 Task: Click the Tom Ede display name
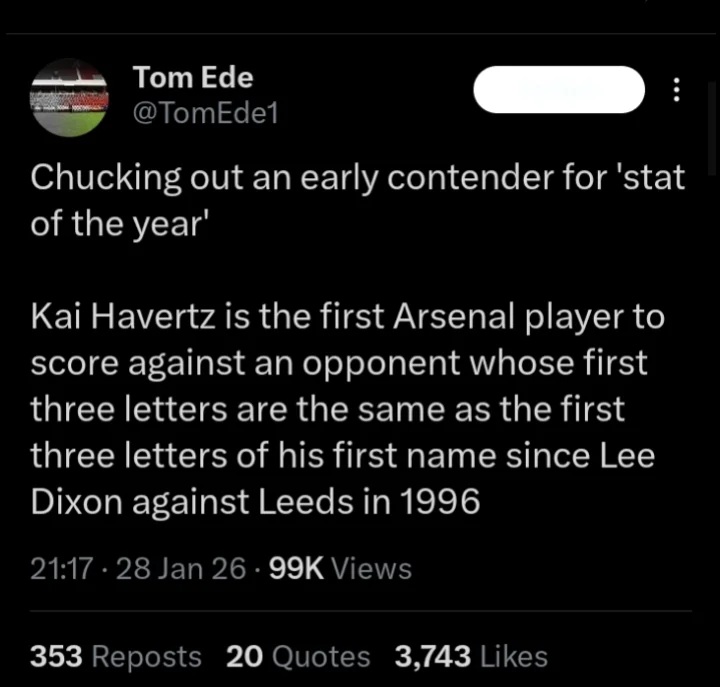pos(193,77)
